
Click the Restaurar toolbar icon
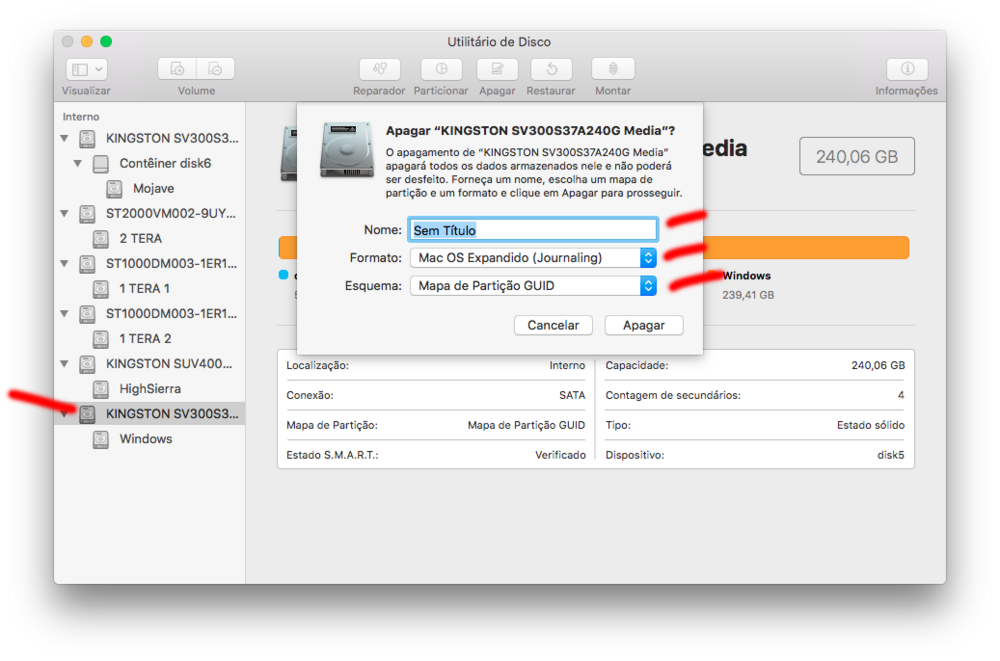tap(550, 69)
